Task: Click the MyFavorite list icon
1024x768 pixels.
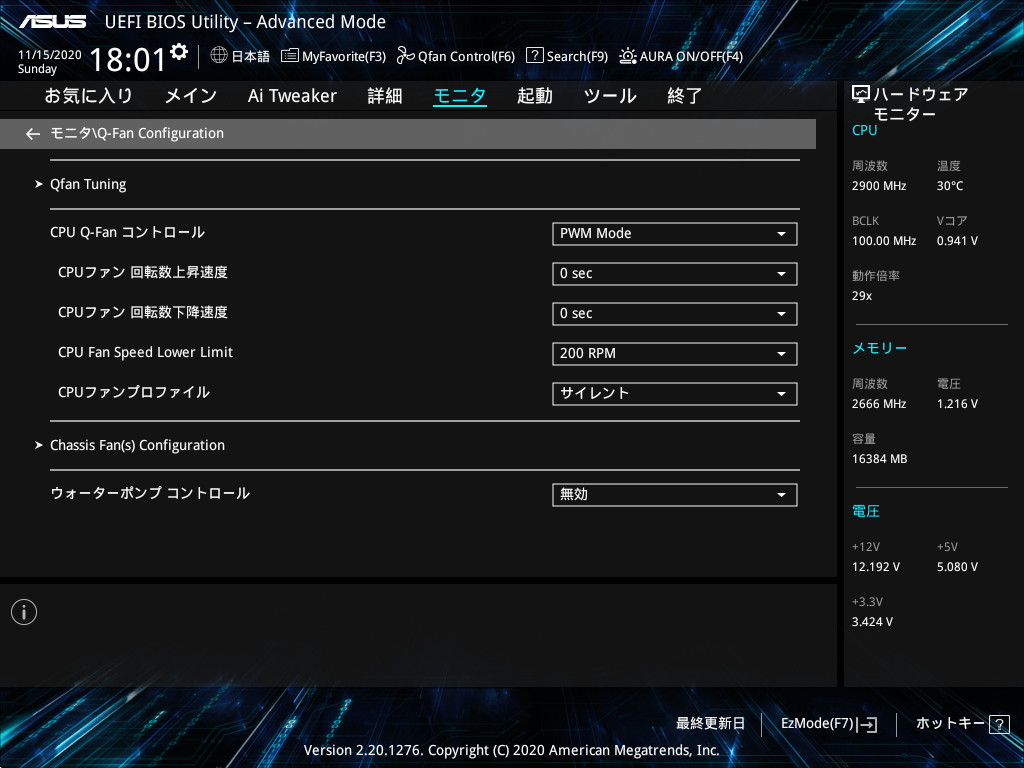Action: tap(290, 56)
